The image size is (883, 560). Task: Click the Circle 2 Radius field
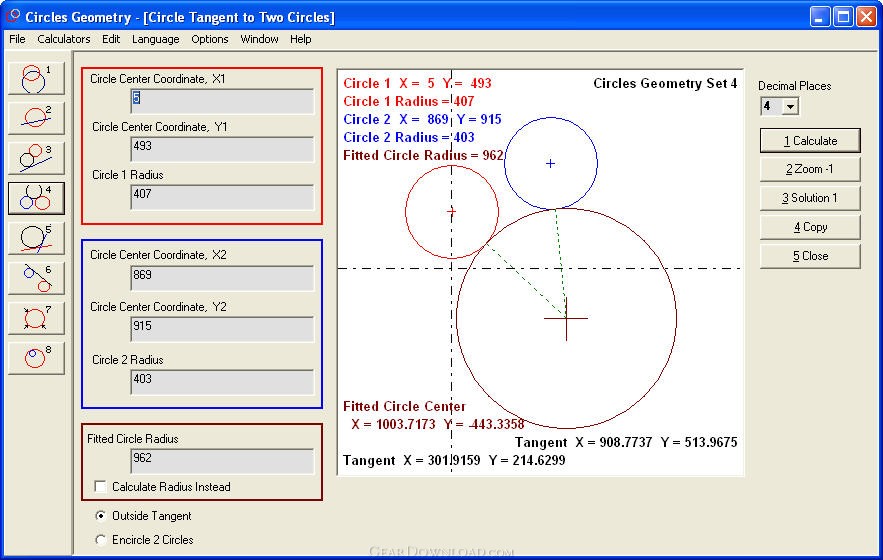(x=222, y=382)
